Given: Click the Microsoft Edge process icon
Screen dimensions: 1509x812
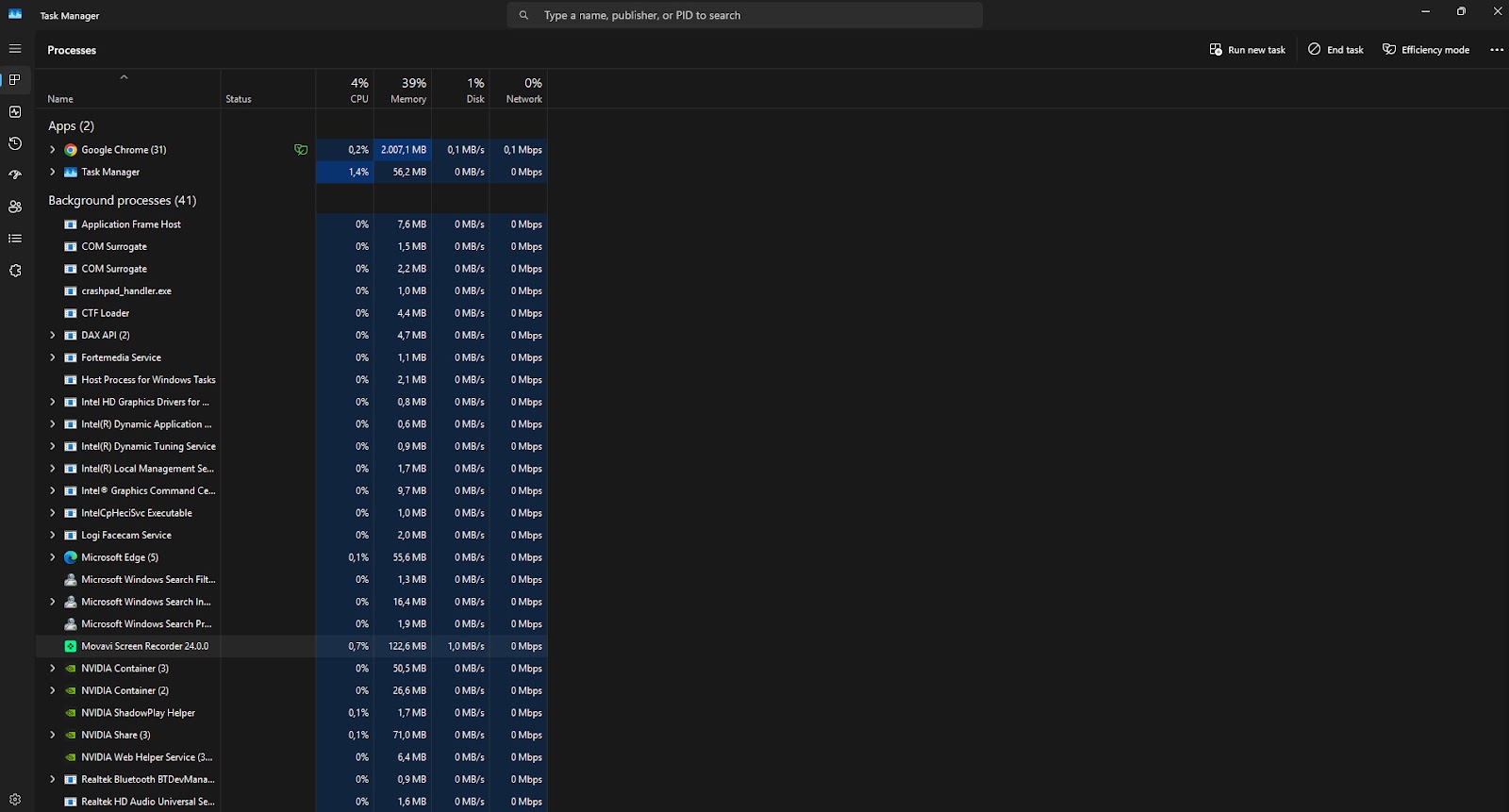Looking at the screenshot, I should pyautogui.click(x=71, y=557).
